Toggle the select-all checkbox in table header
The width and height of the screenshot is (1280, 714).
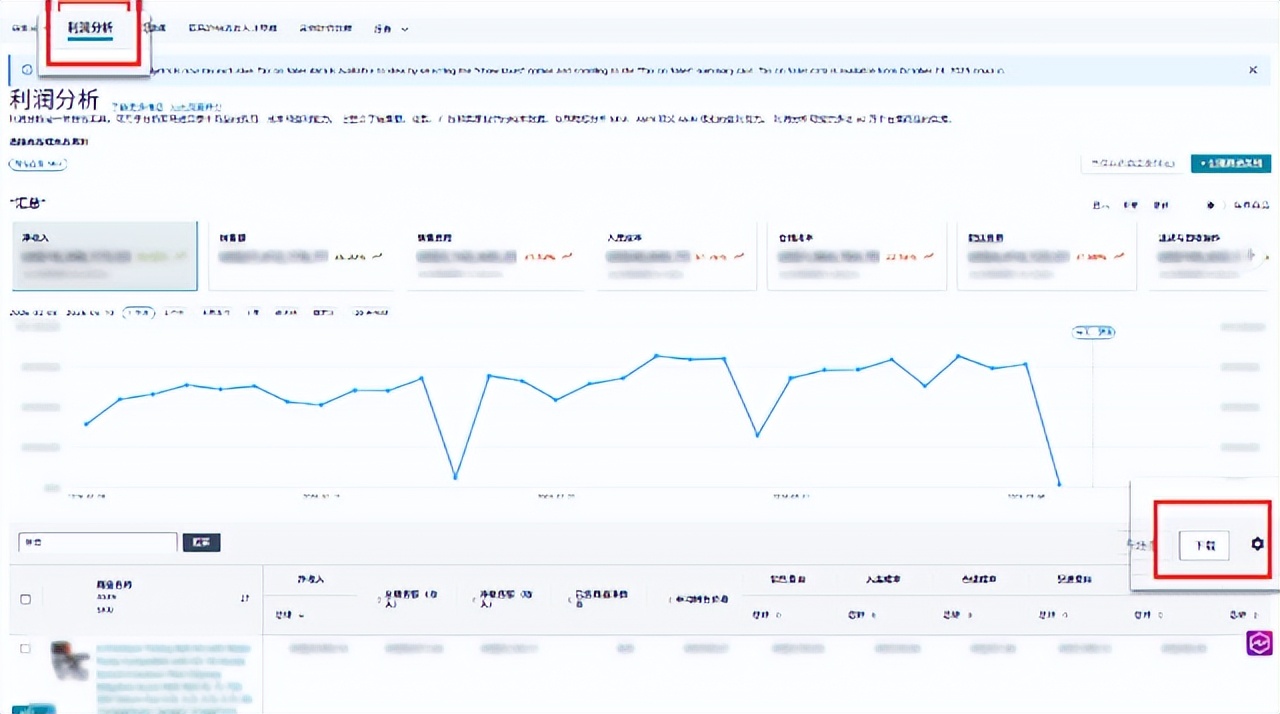[x=26, y=599]
